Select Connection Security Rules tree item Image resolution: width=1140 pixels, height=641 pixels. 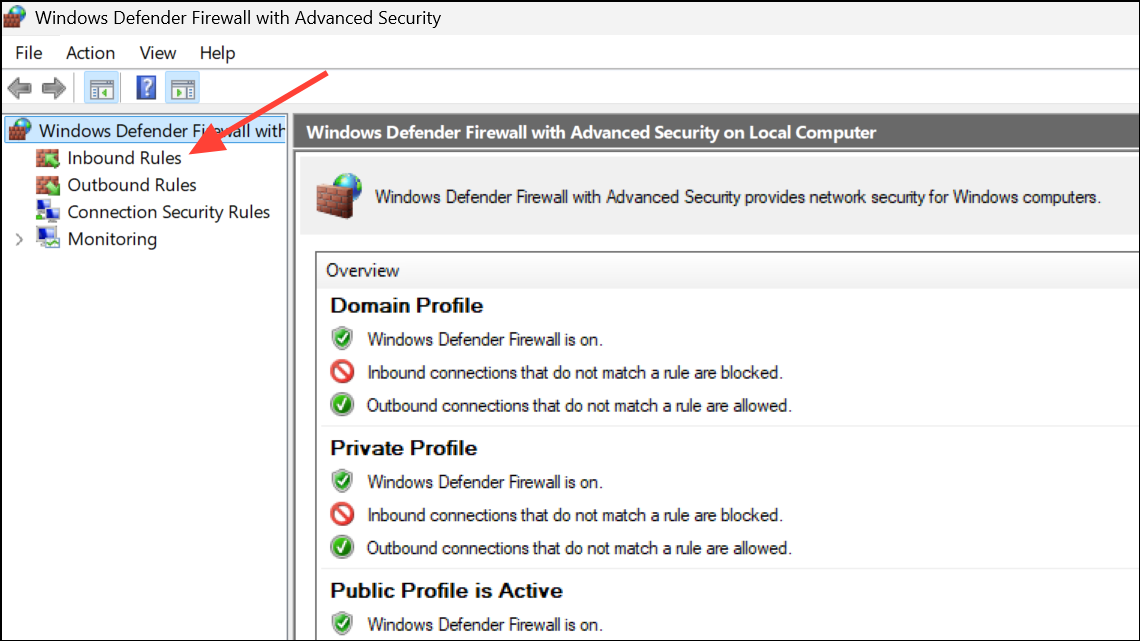click(x=168, y=212)
